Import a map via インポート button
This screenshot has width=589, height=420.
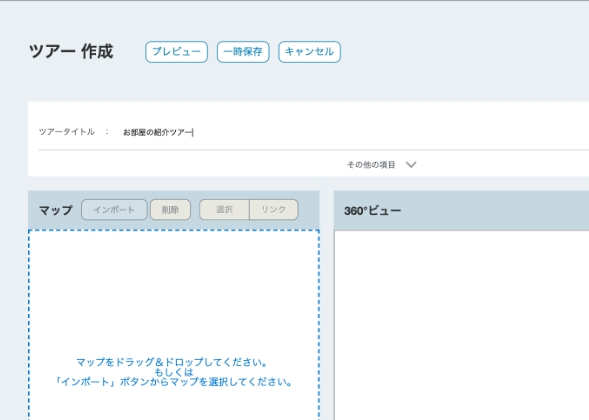click(114, 210)
